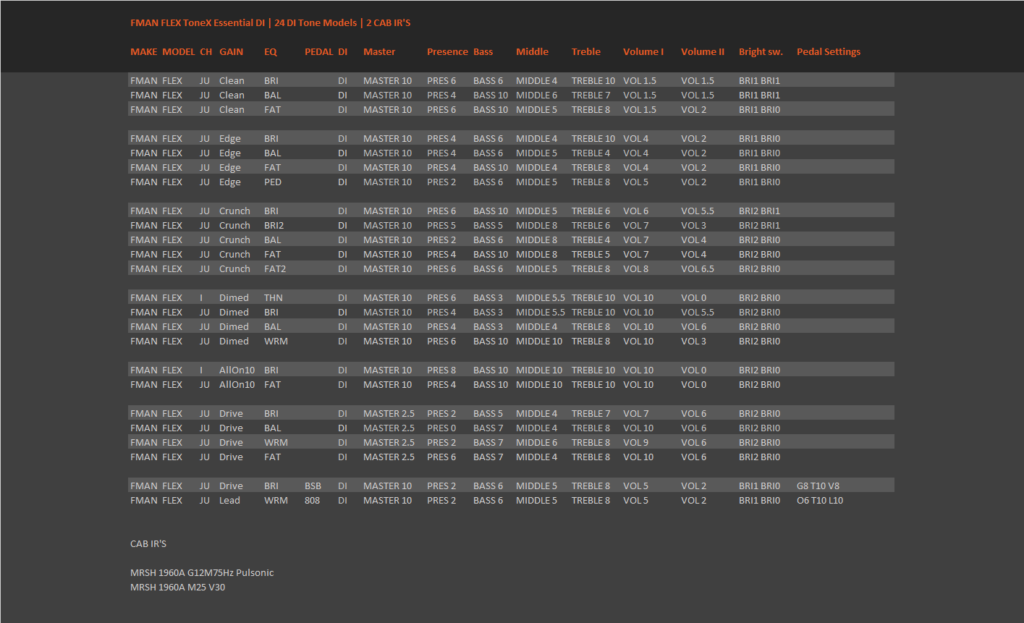The image size is (1024, 623).
Task: Click the DI column header
Action: [x=343, y=52]
